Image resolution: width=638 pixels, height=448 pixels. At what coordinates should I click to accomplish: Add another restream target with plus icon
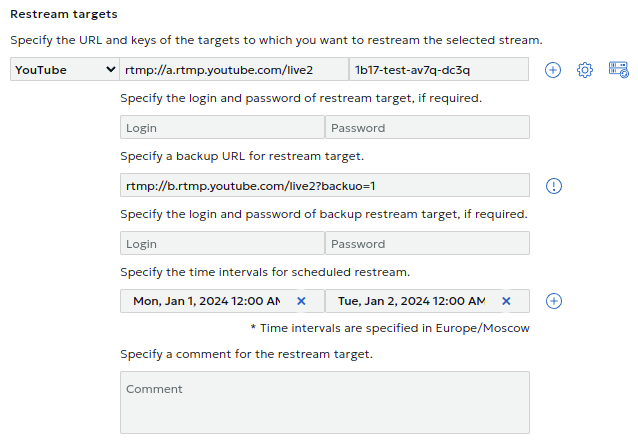tap(553, 70)
